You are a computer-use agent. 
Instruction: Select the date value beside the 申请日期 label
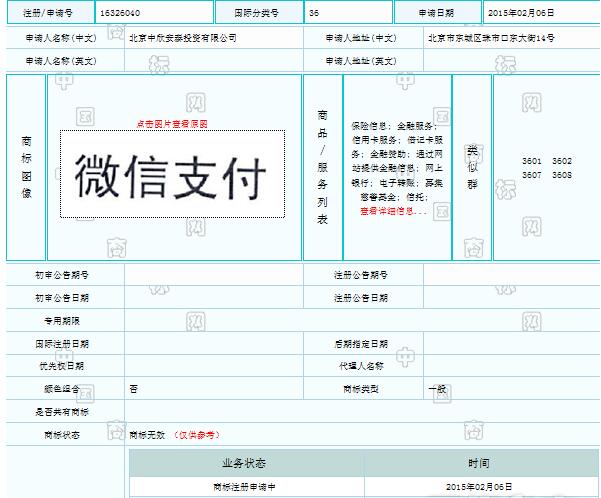pos(521,13)
